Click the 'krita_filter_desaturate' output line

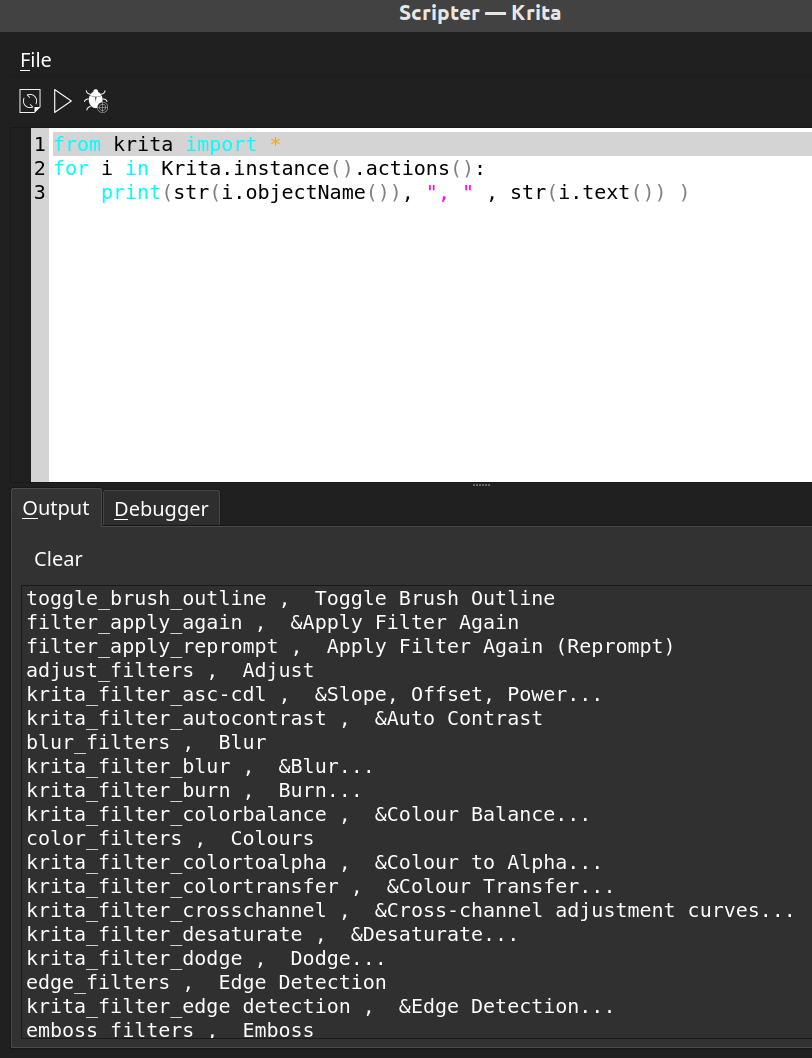272,935
